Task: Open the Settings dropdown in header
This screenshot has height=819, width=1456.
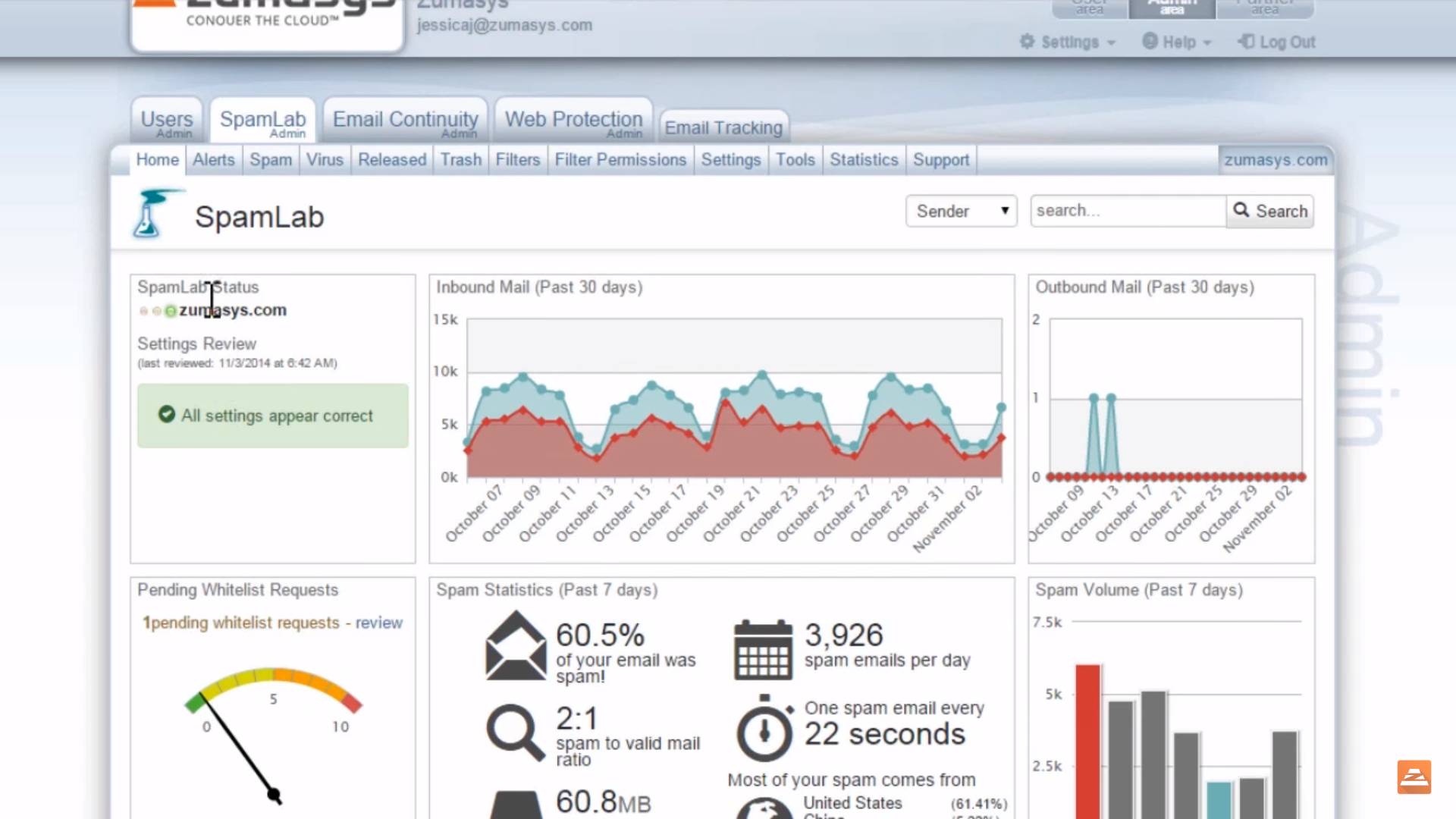Action: coord(1068,42)
